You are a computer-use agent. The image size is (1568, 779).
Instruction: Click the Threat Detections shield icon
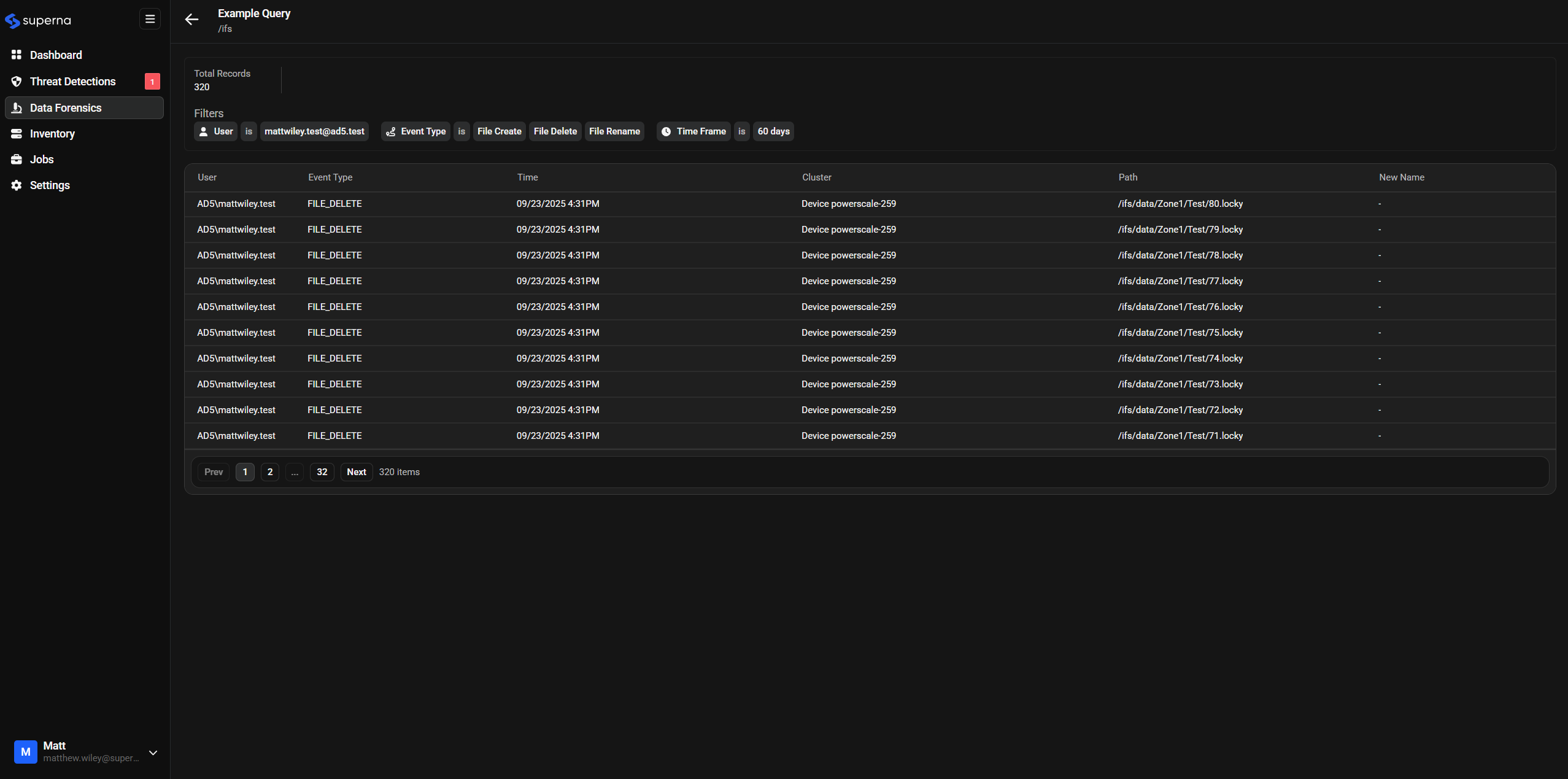click(x=17, y=82)
